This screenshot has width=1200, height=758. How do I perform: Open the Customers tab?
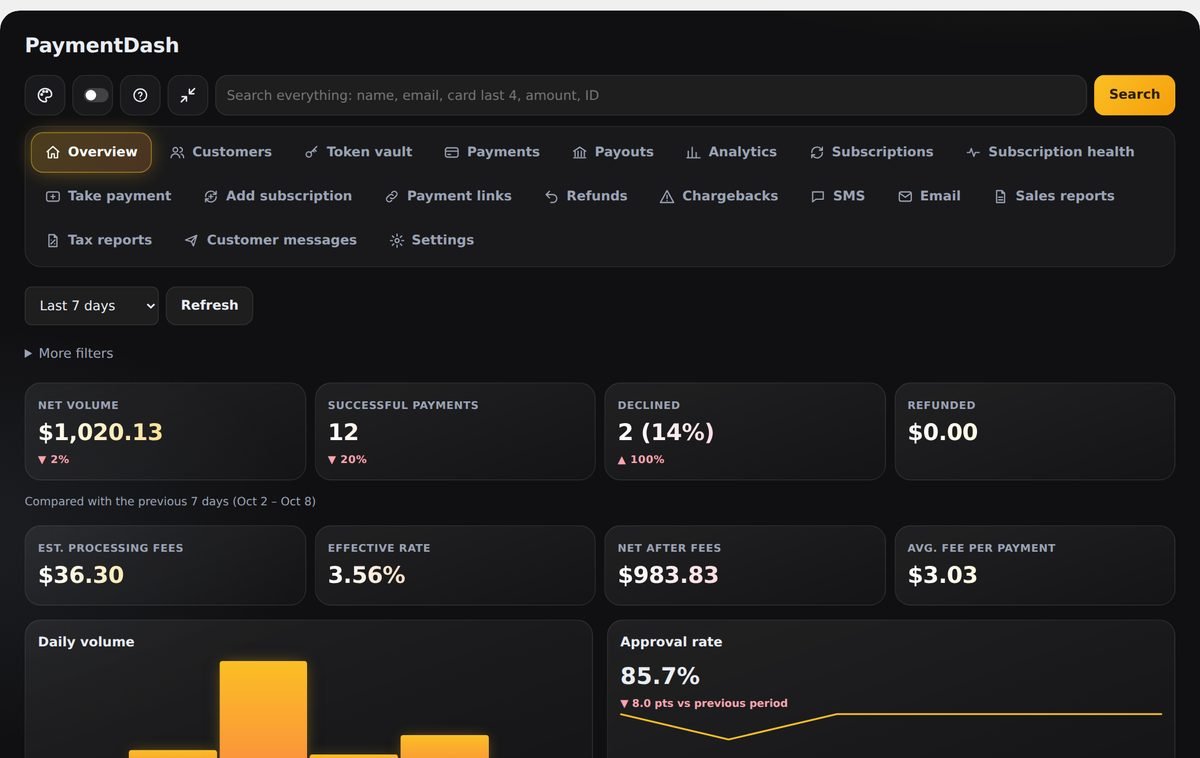pyautogui.click(x=221, y=152)
